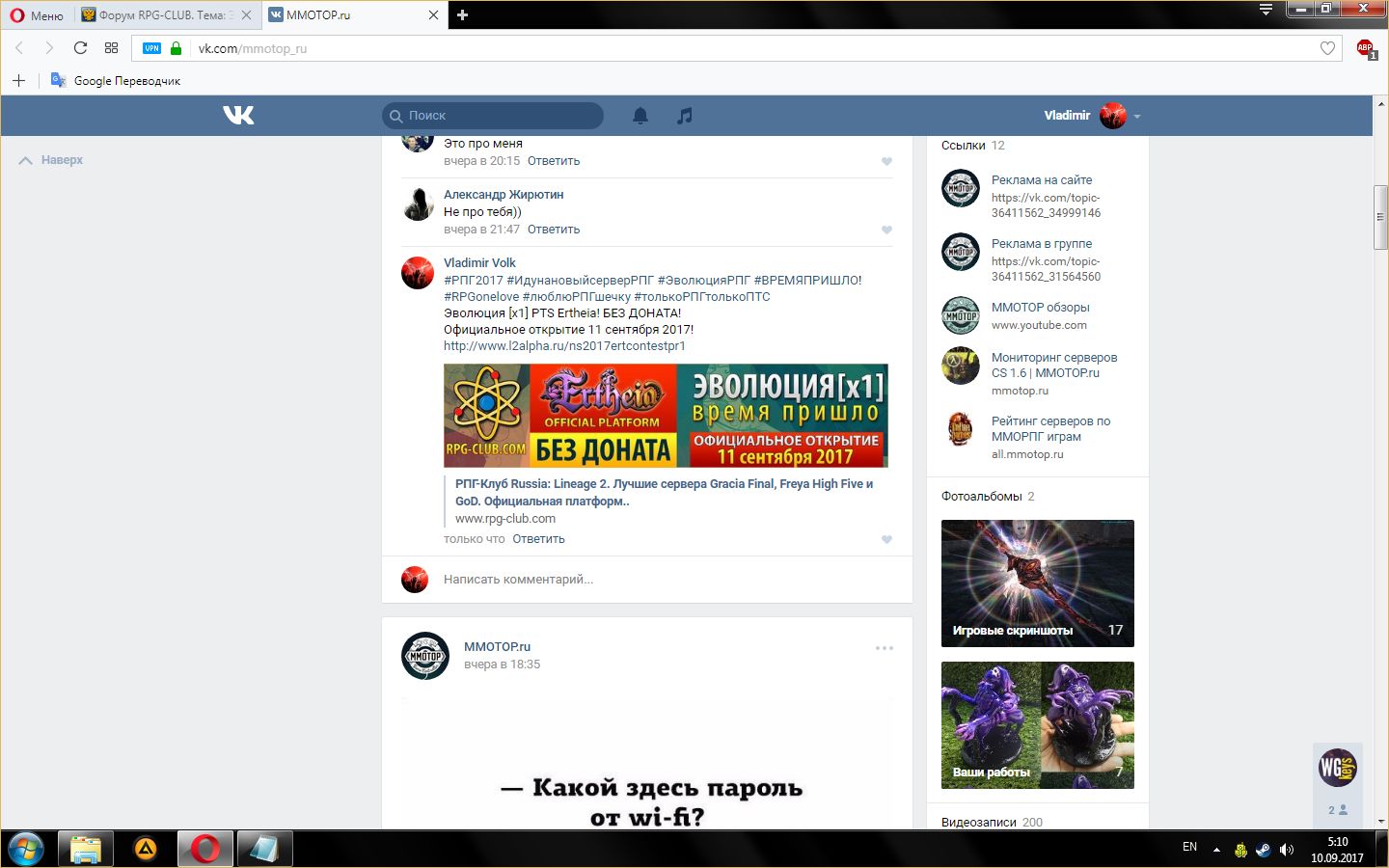This screenshot has width=1389, height=868.
Task: Open the Ваши работы photo album
Action: tap(1038, 725)
